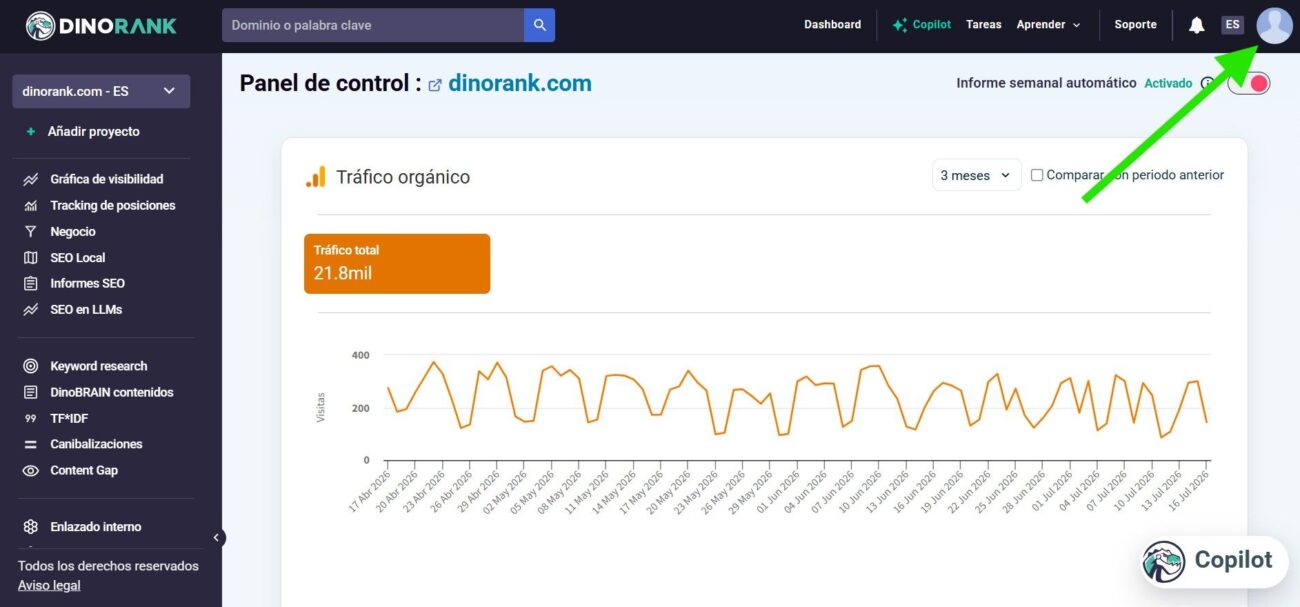Click the plus icon for Añadir proyecto
1300x607 pixels.
click(31, 131)
